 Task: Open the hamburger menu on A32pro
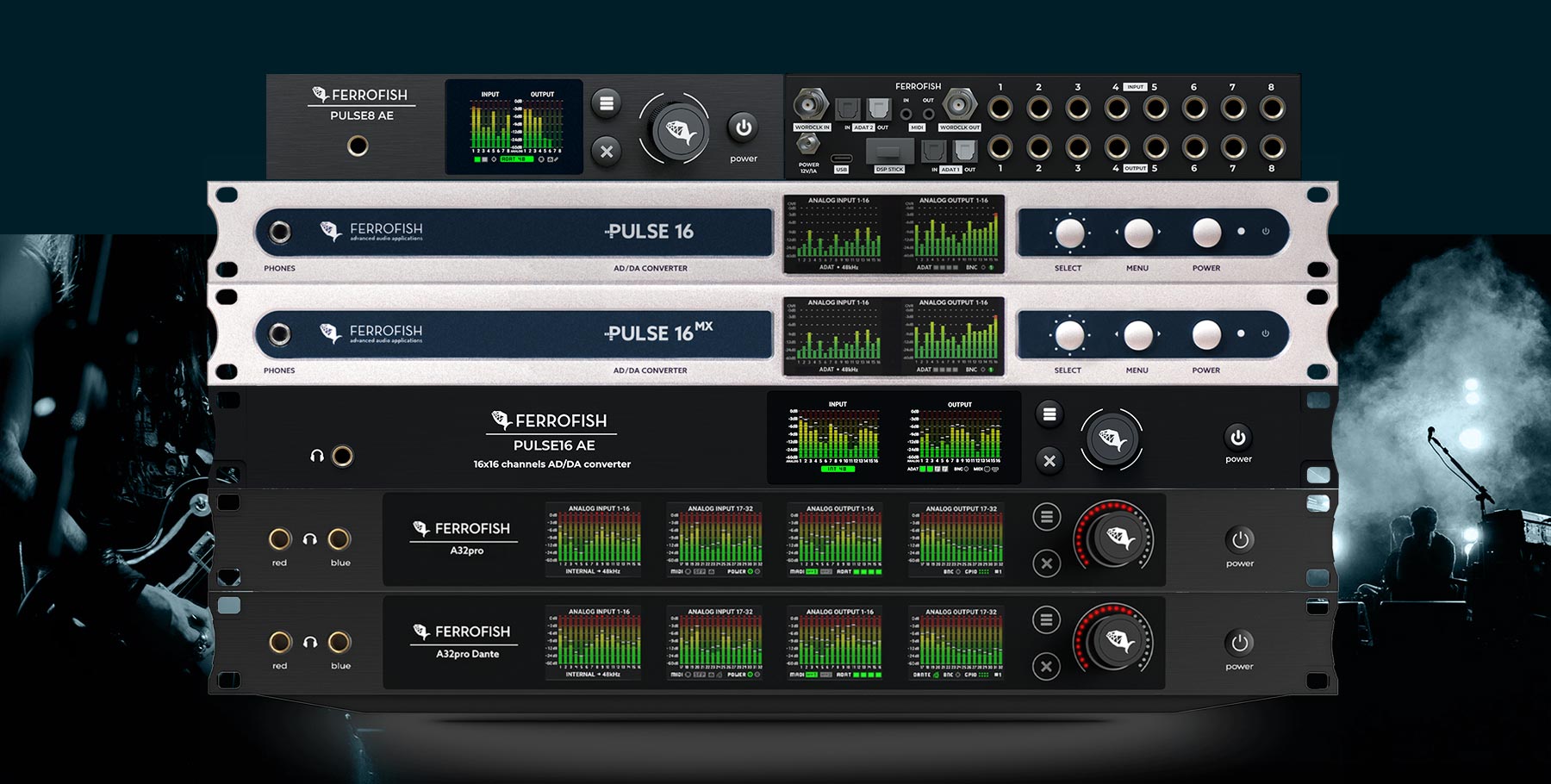point(1046,517)
